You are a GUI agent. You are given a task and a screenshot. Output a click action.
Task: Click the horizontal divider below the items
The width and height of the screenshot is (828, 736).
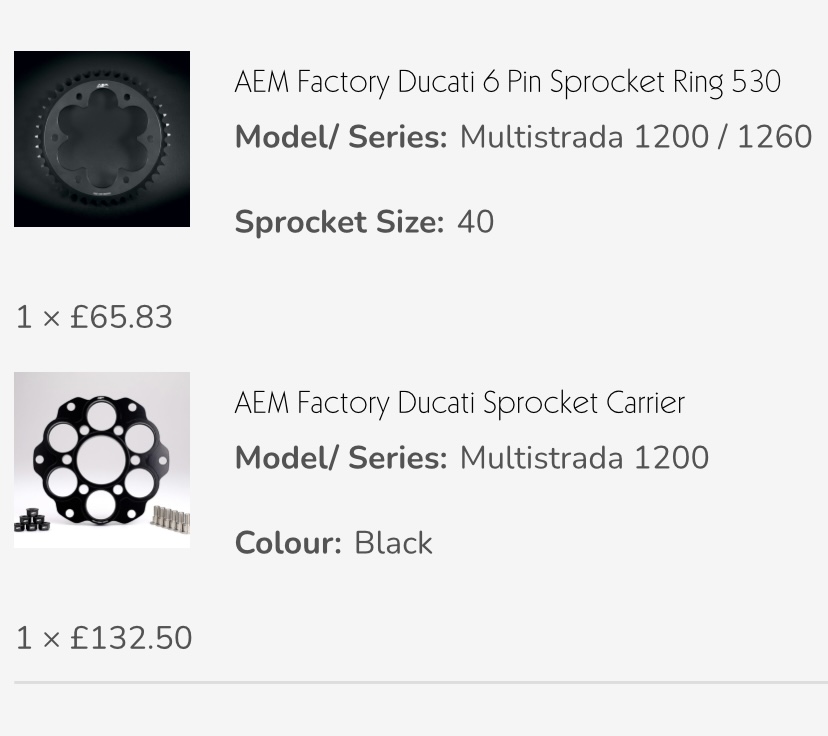pyautogui.click(x=421, y=682)
